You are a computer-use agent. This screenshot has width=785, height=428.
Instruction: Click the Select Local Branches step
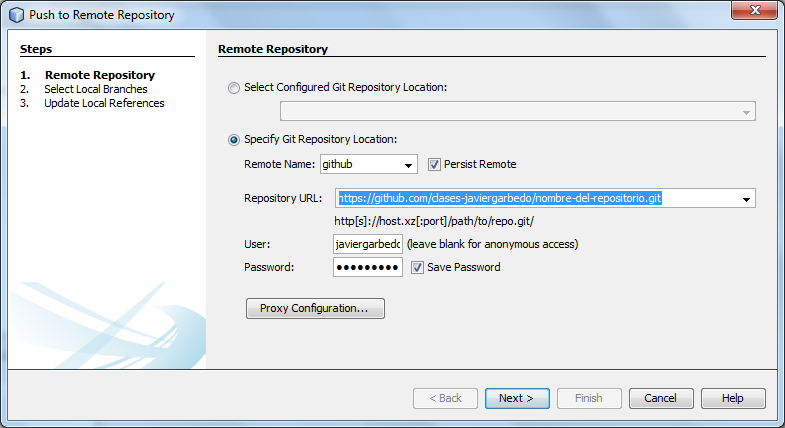click(96, 89)
